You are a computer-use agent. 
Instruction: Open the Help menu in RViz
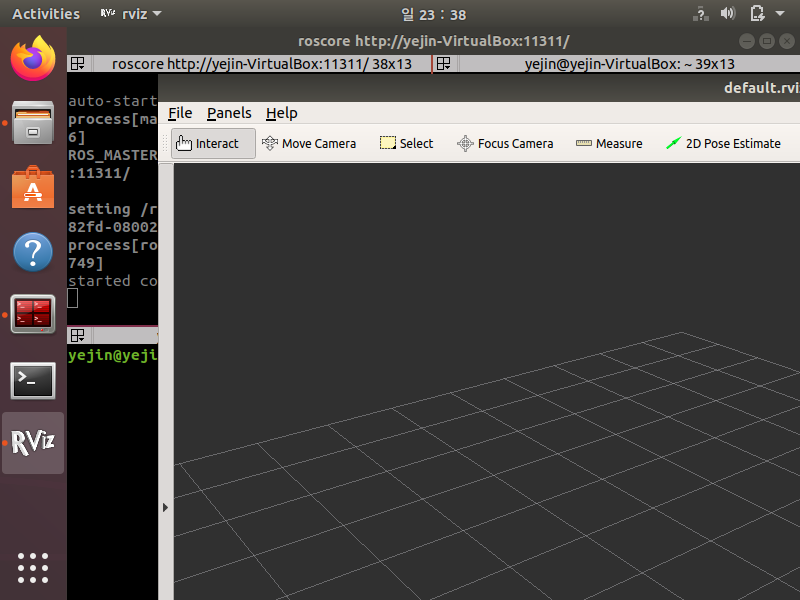click(x=282, y=113)
